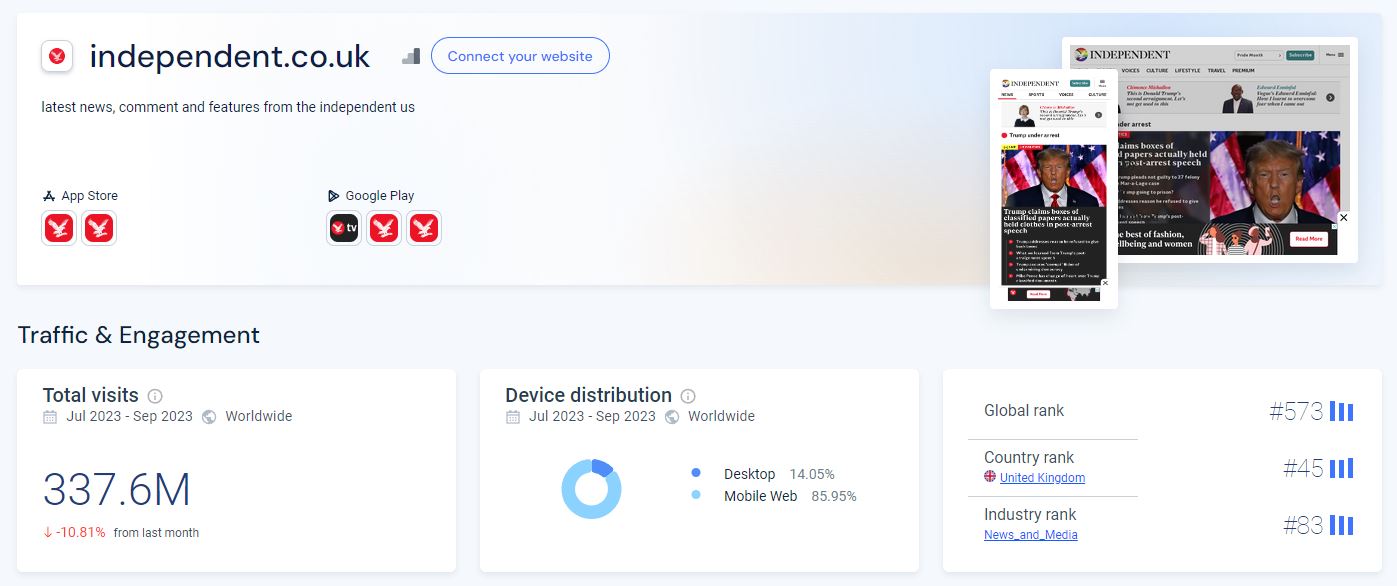Open the mobile site preview thumbnail
The width and height of the screenshot is (1397, 586).
(1054, 189)
